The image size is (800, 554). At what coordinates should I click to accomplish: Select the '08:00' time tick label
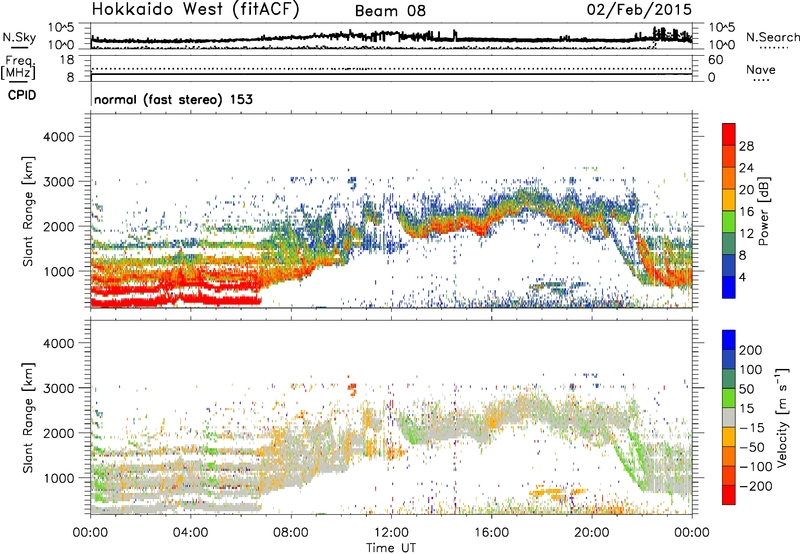pos(291,533)
